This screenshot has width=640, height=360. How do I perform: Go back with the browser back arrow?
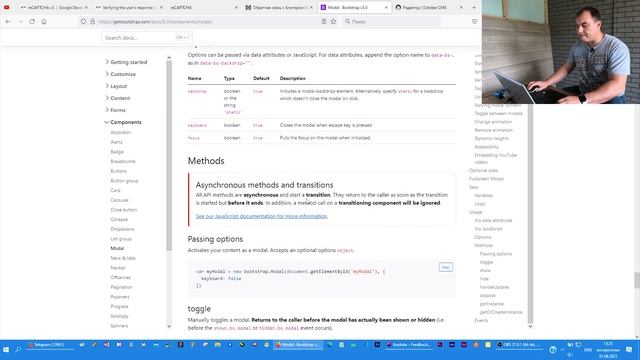8,21
